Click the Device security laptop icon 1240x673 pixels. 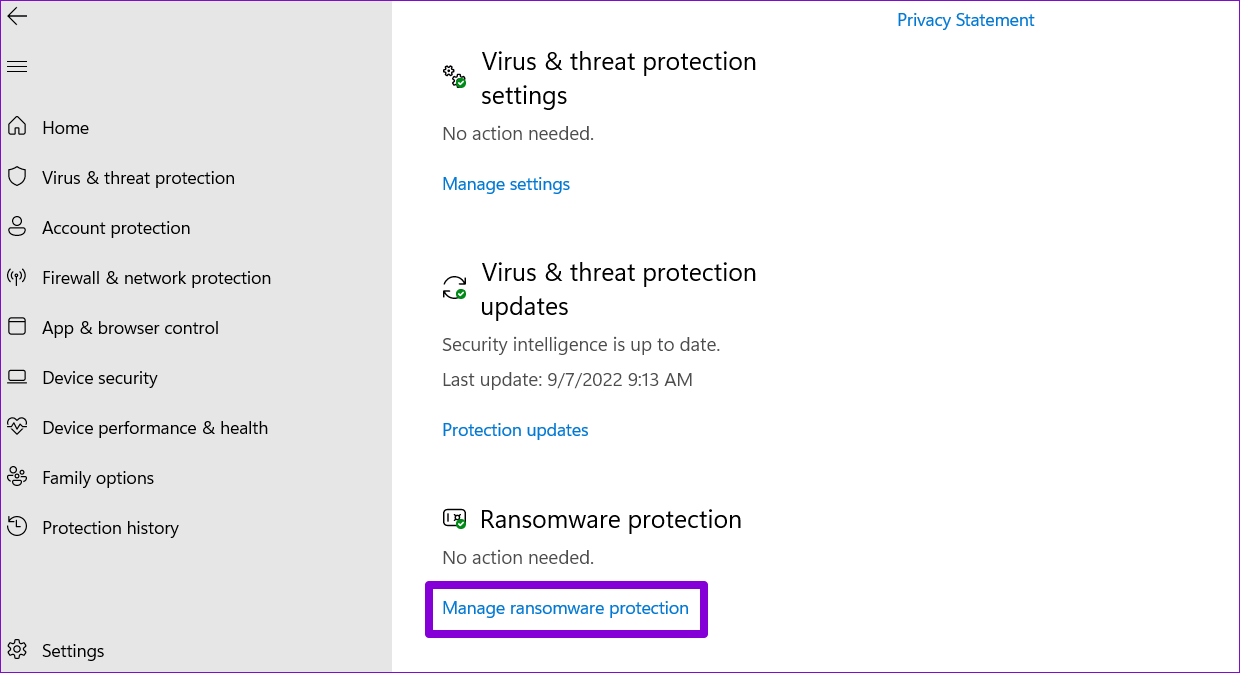click(17, 377)
